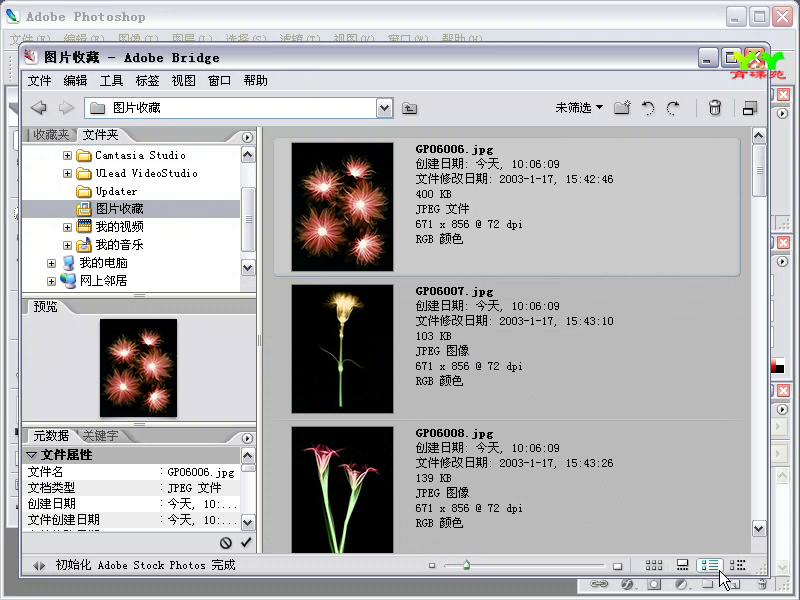Click the GP06007.jpg filename text

(454, 291)
